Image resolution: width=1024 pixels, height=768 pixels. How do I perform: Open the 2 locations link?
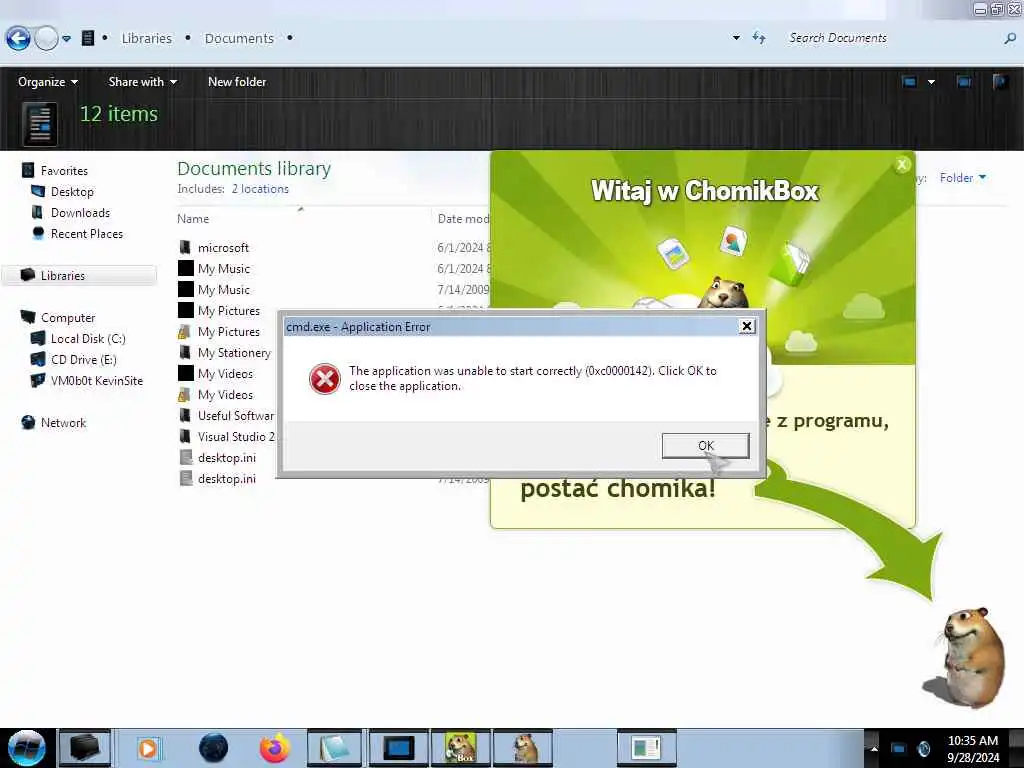260,189
